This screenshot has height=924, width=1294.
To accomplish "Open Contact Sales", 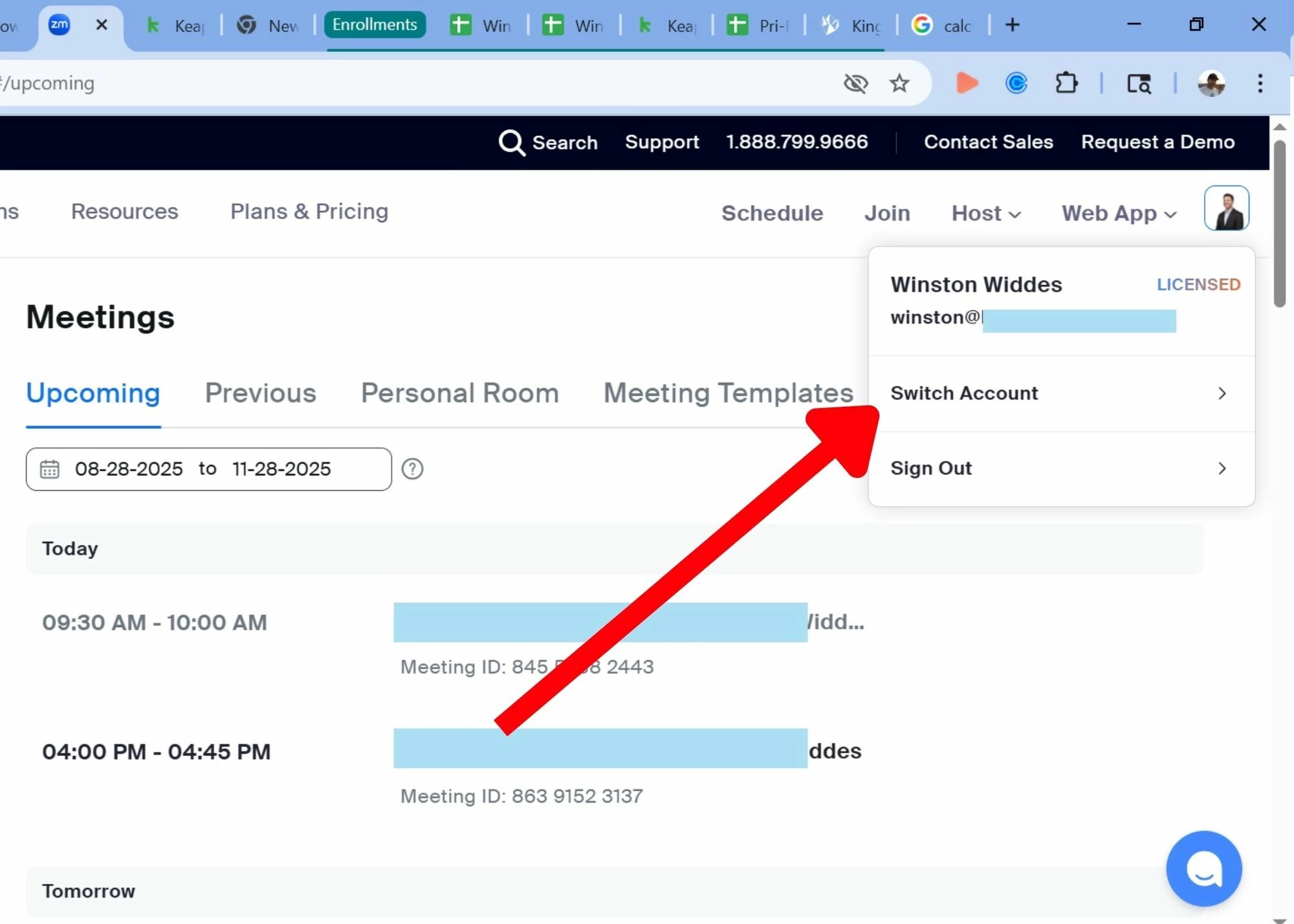I will tap(988, 142).
